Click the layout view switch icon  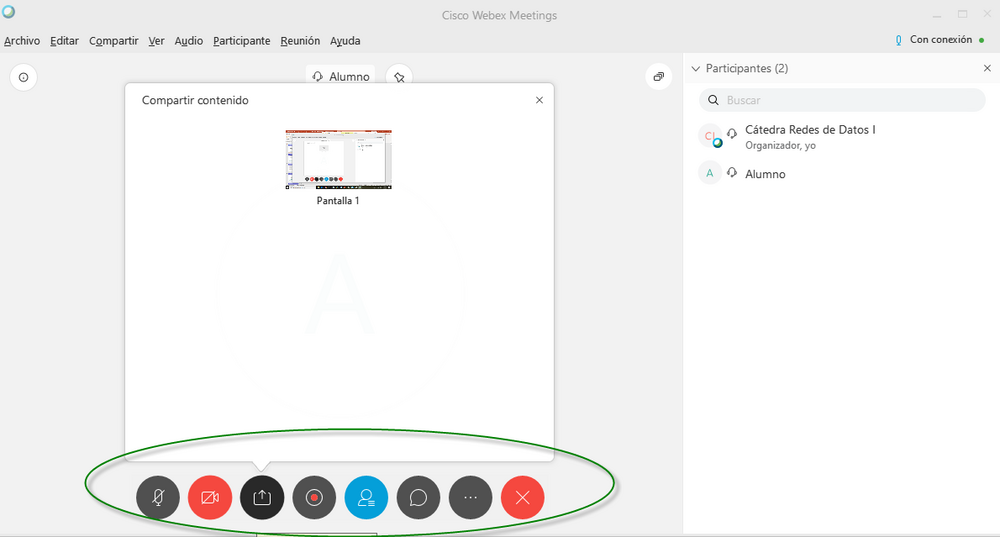click(x=659, y=77)
